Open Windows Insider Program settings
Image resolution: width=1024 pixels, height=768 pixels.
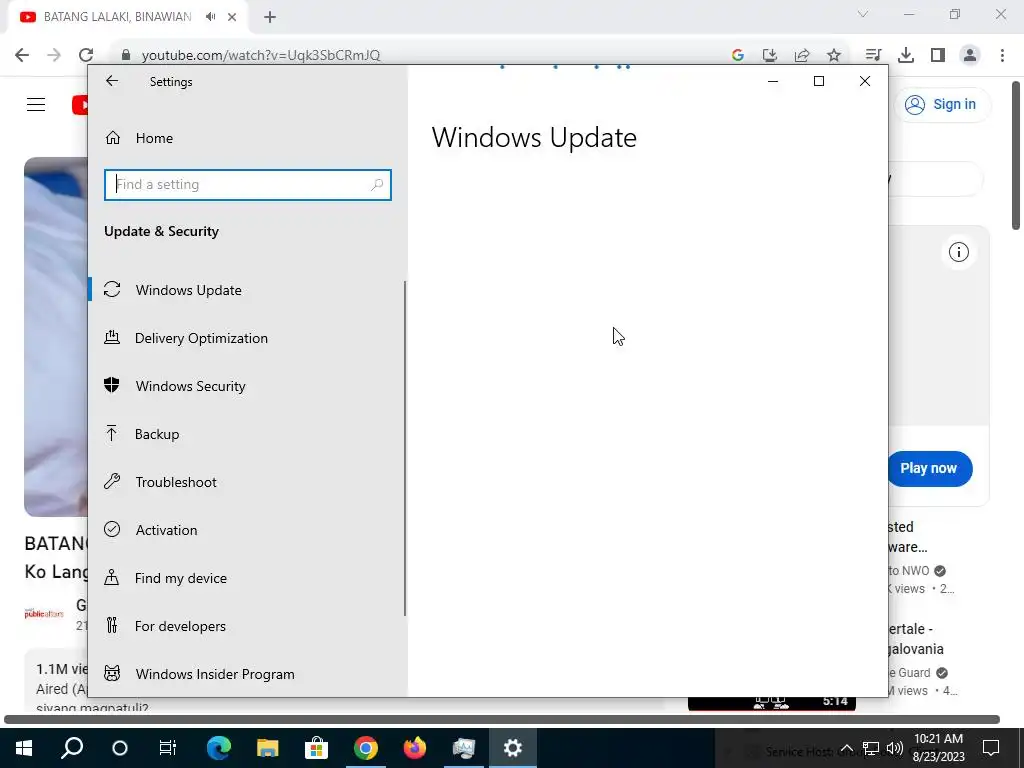click(x=248, y=674)
